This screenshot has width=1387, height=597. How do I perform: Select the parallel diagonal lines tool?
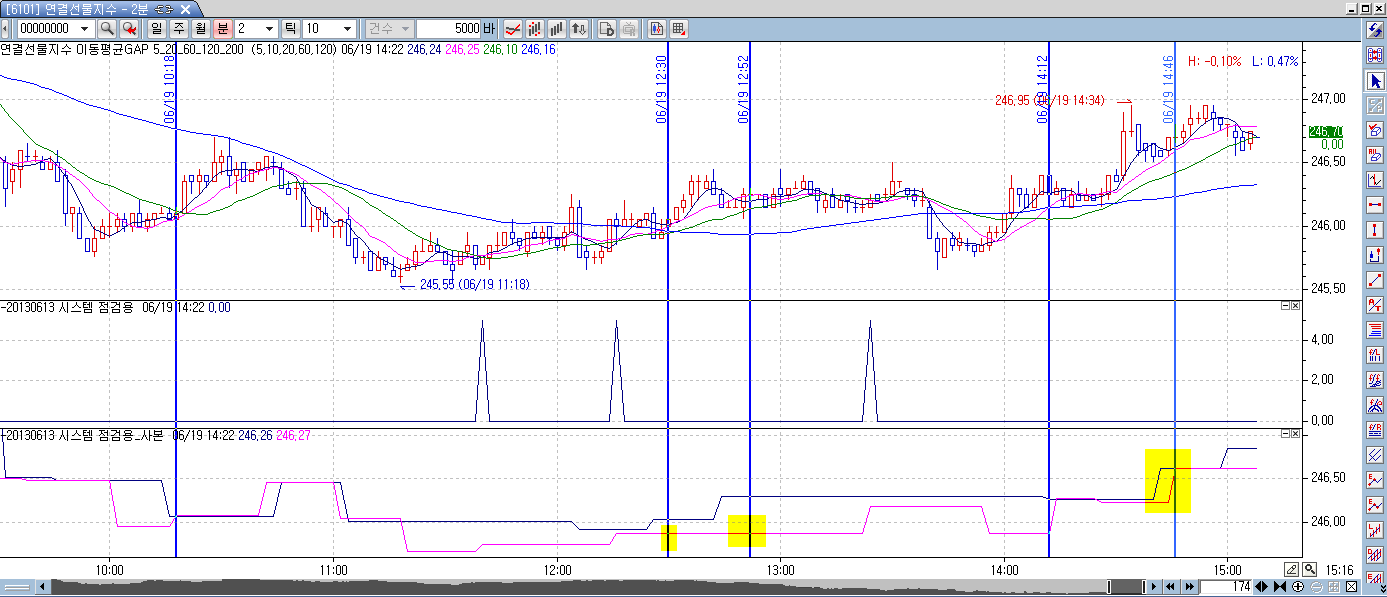click(1375, 454)
